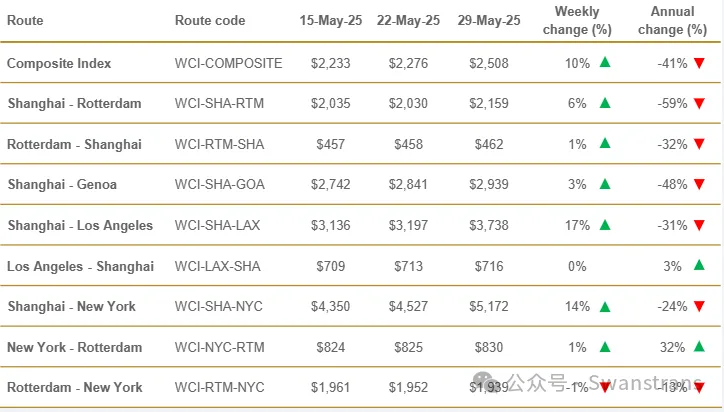Select the 29-May-25 column header
The height and width of the screenshot is (412, 724).
click(489, 20)
